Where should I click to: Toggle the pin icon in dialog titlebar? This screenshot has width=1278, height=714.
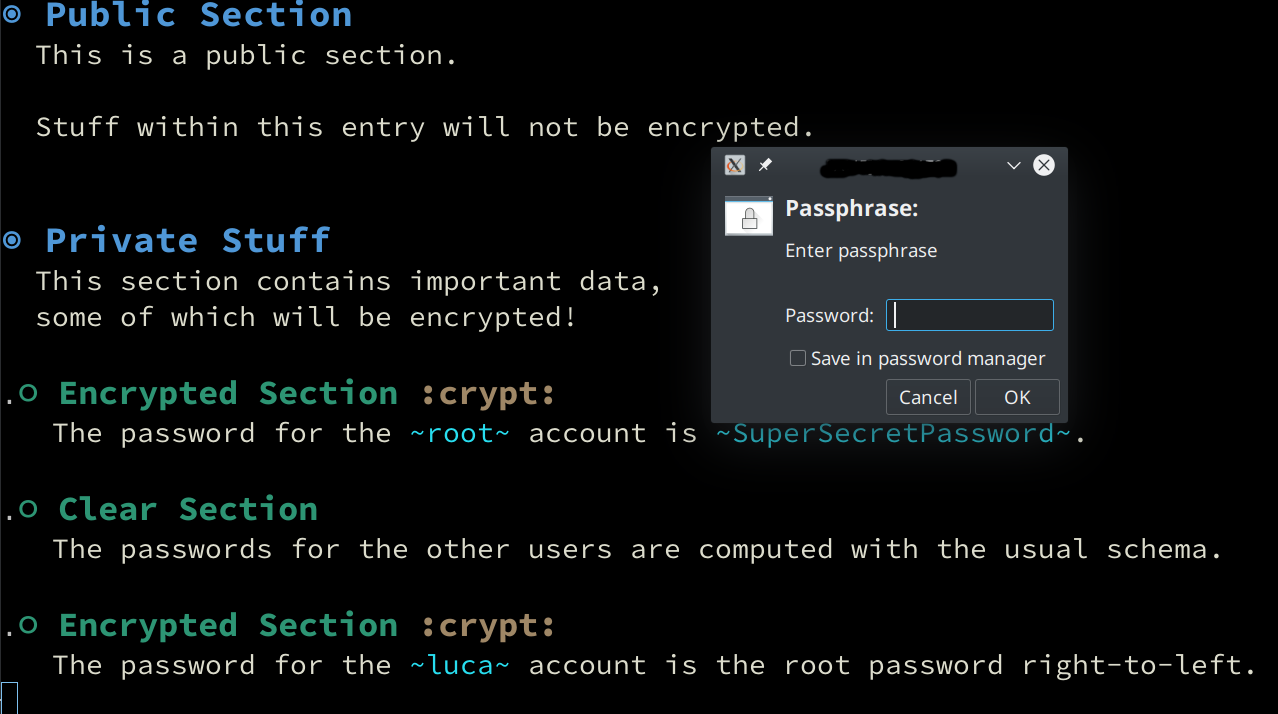(765, 165)
